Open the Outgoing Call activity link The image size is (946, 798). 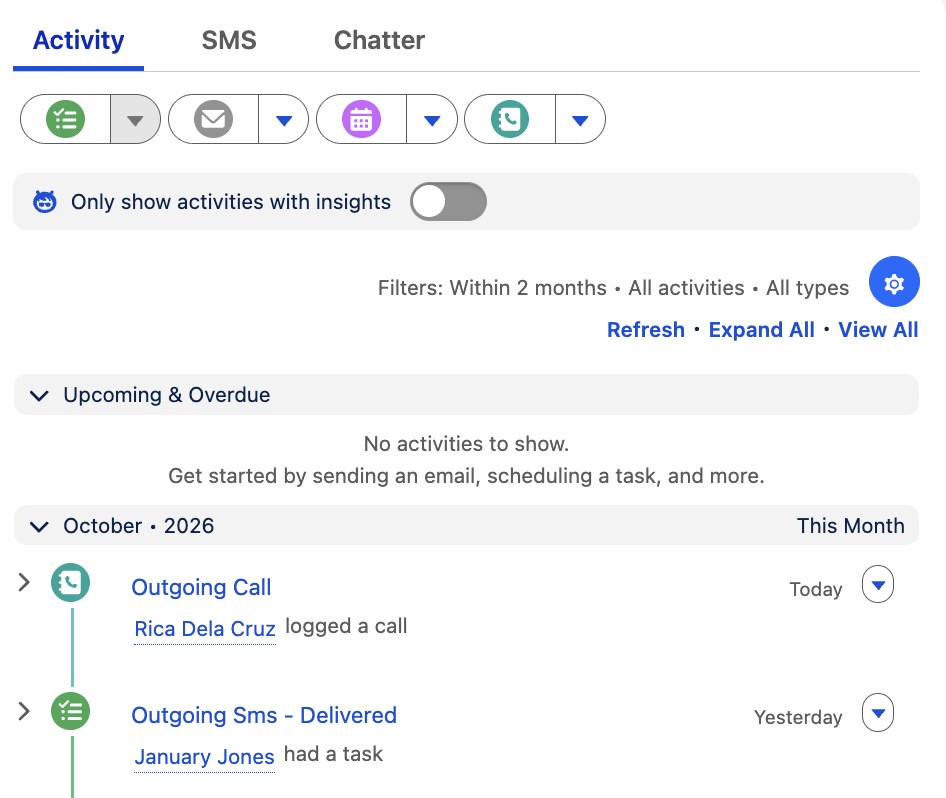tap(201, 587)
